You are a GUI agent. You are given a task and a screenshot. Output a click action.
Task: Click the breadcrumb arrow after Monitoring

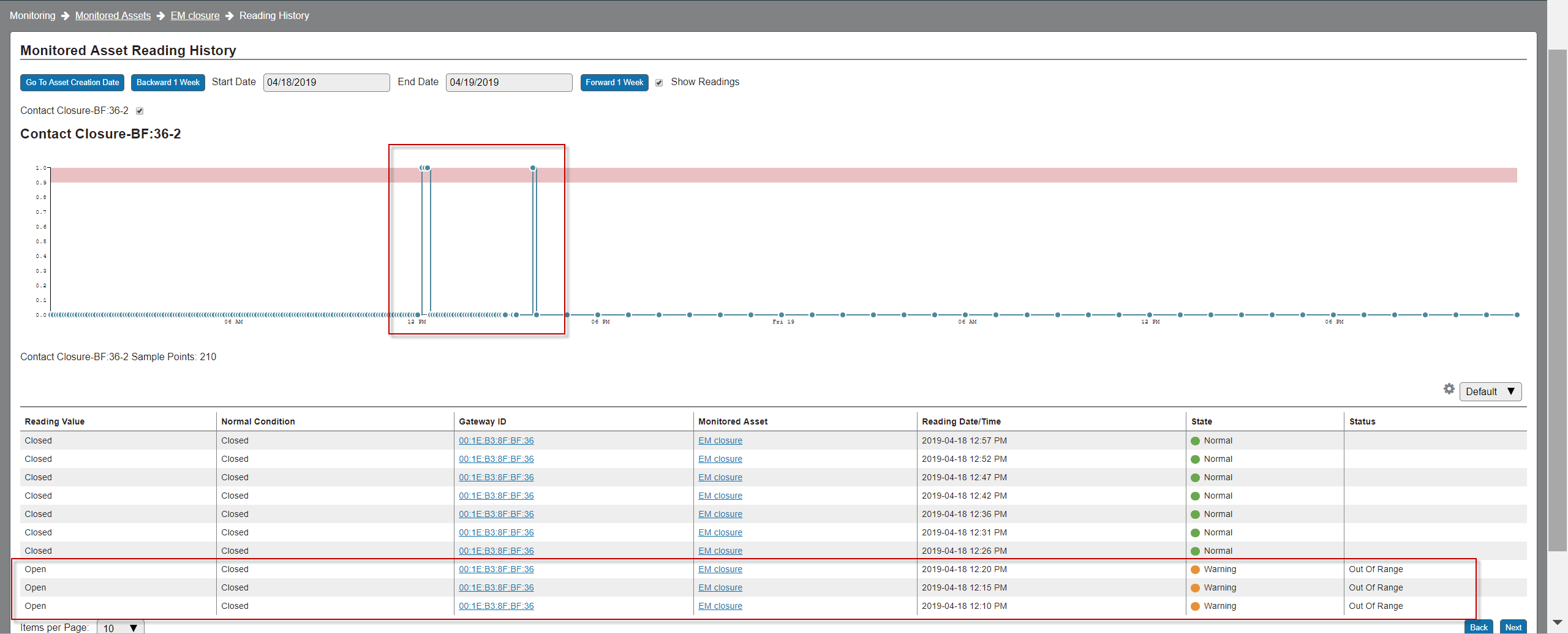coord(64,15)
